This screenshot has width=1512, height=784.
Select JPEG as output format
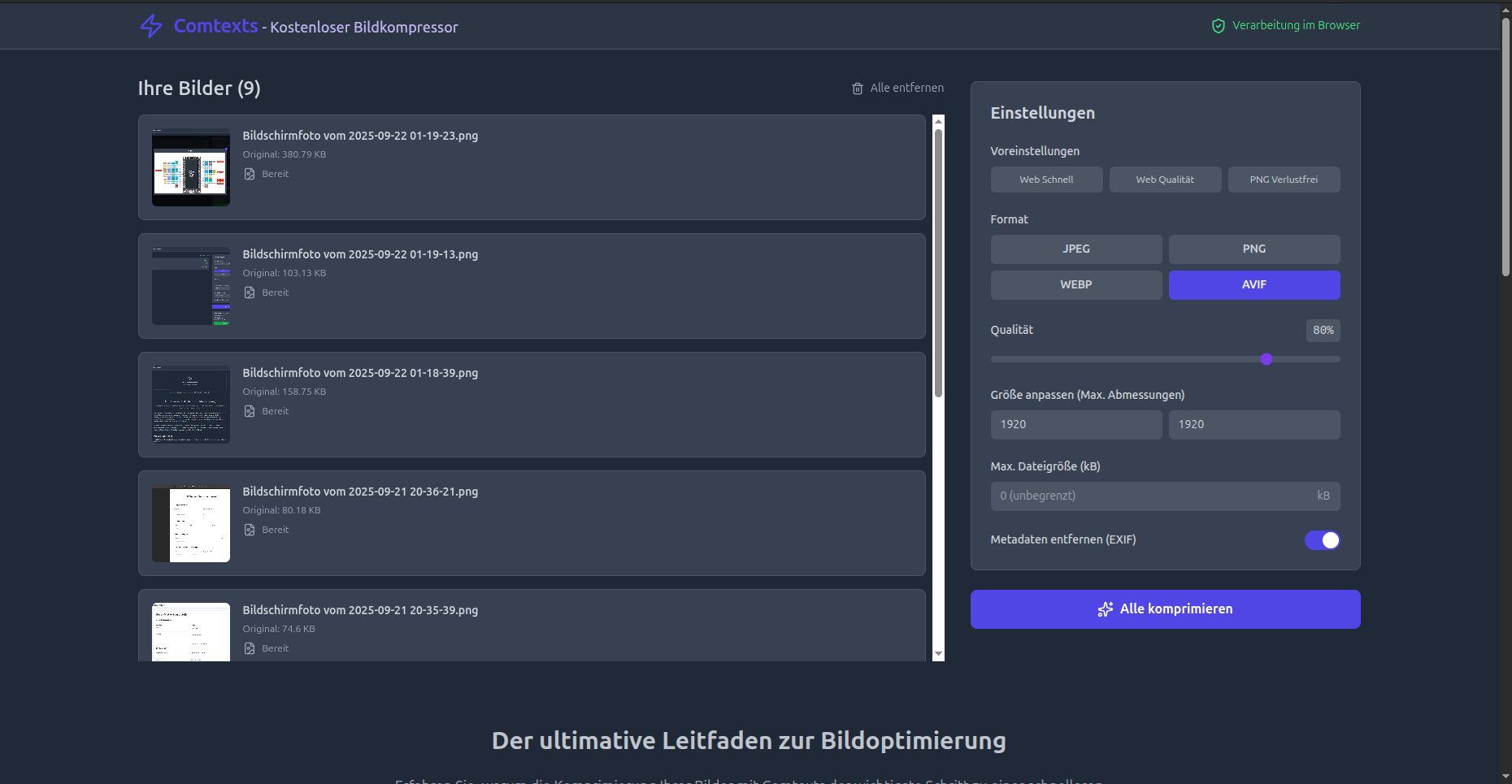[x=1075, y=249]
